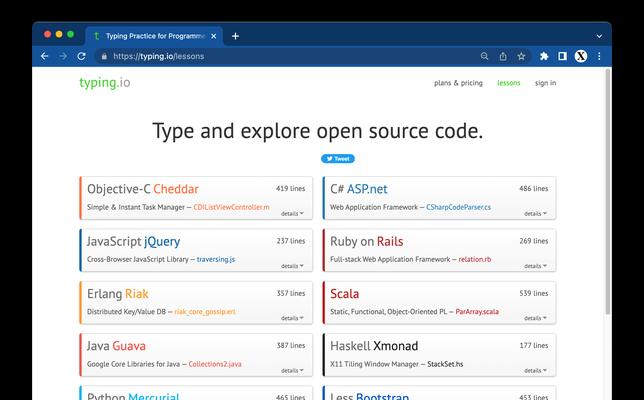The height and width of the screenshot is (400, 644).
Task: Click the green macOS maximize window button
Action: [x=71, y=34]
